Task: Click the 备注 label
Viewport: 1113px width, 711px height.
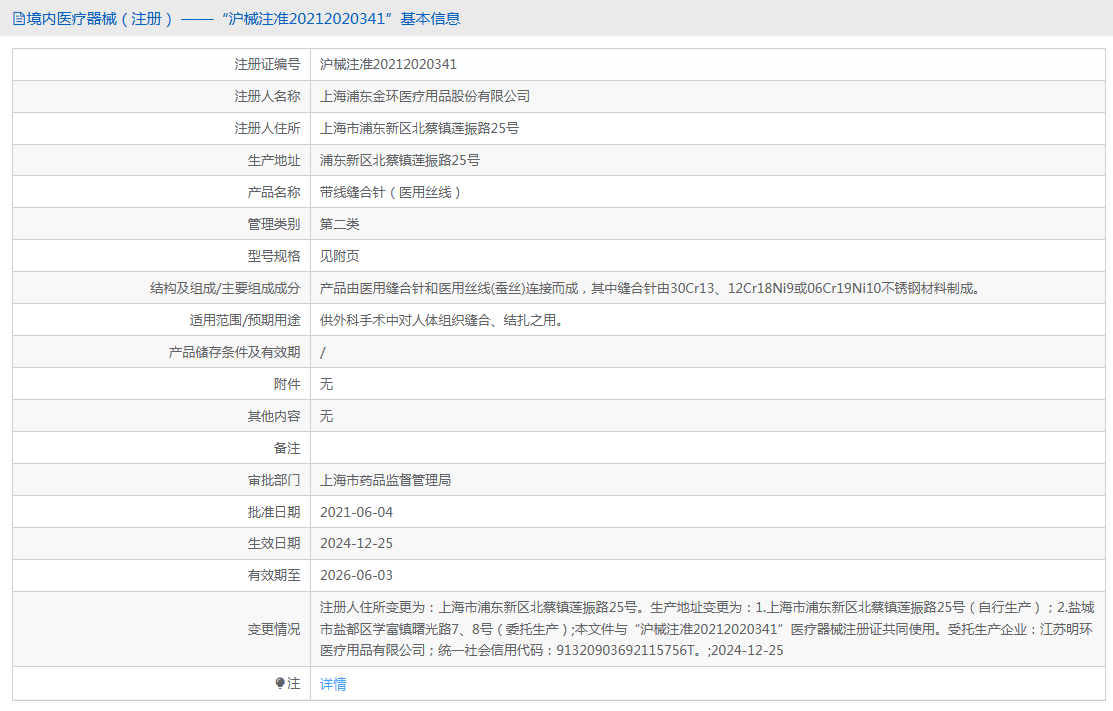Action: click(287, 448)
